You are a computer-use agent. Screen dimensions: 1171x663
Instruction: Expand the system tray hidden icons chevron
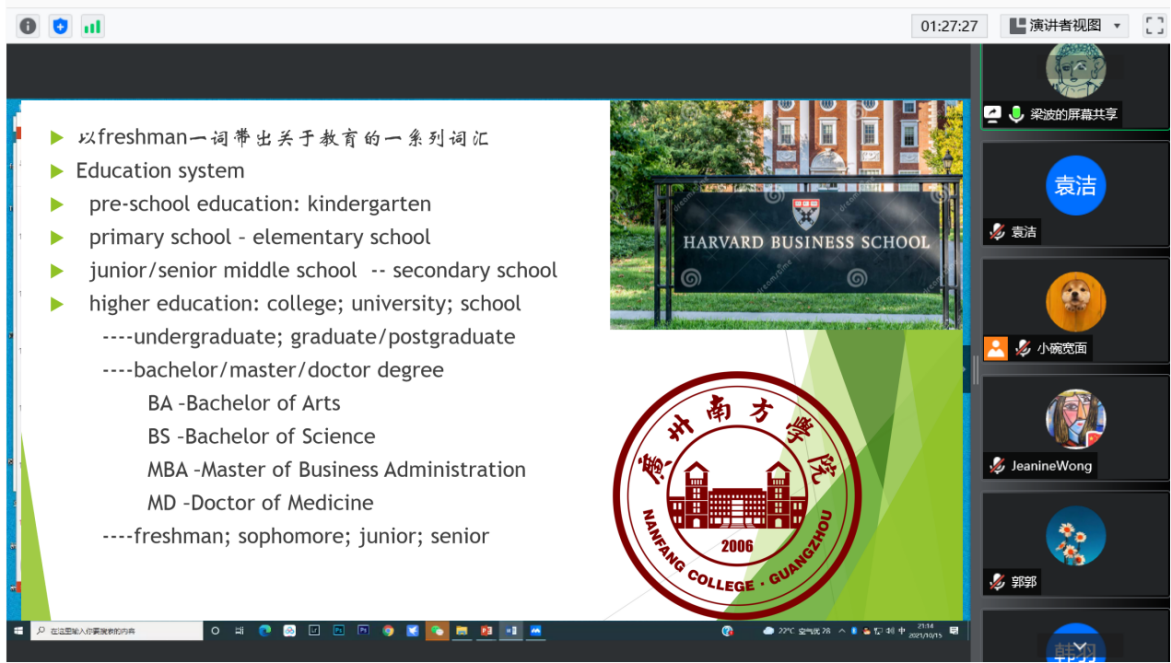841,631
